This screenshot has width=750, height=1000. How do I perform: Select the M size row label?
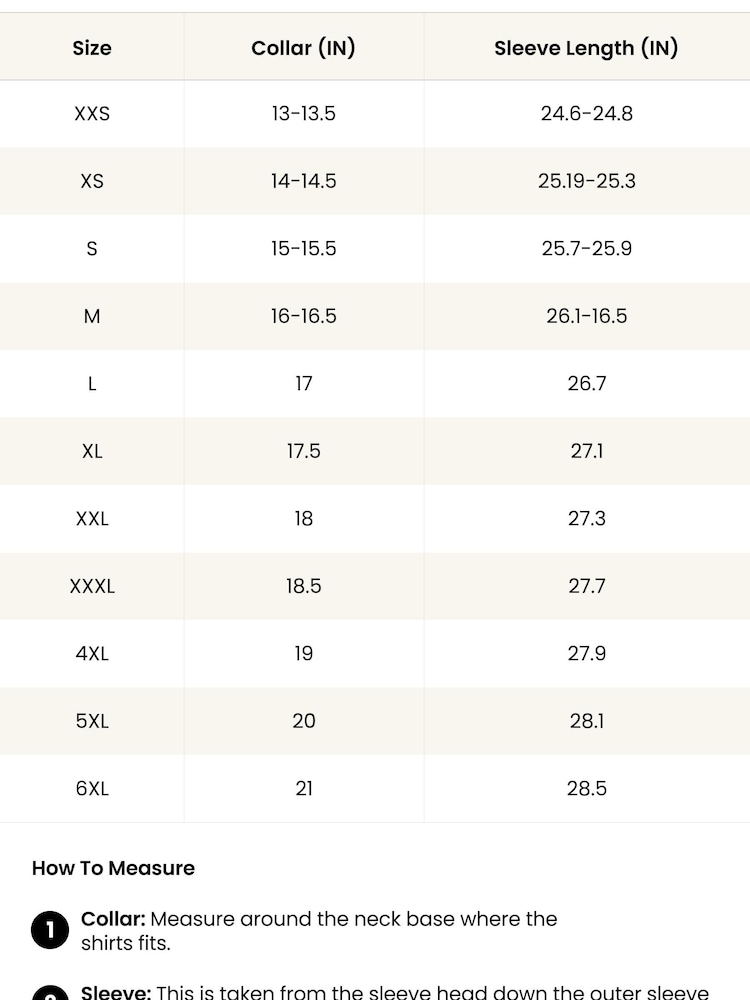(92, 316)
